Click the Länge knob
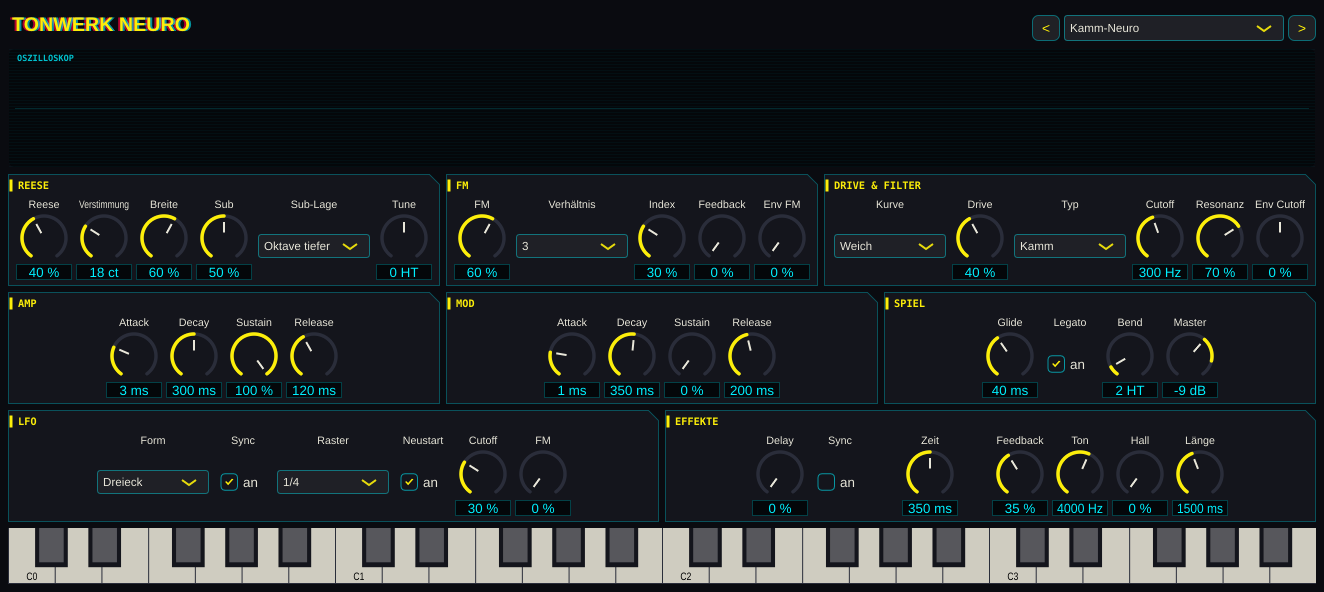1324x592 pixels. coord(1200,474)
